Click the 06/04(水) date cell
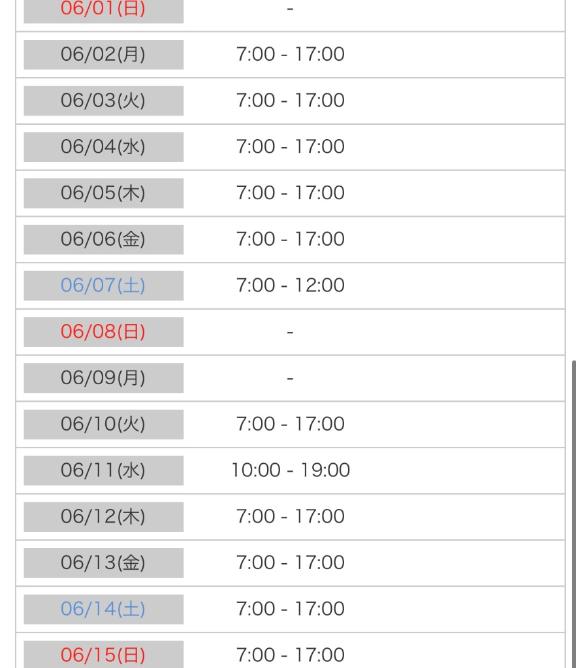576x668 pixels. pyautogui.click(x=104, y=147)
